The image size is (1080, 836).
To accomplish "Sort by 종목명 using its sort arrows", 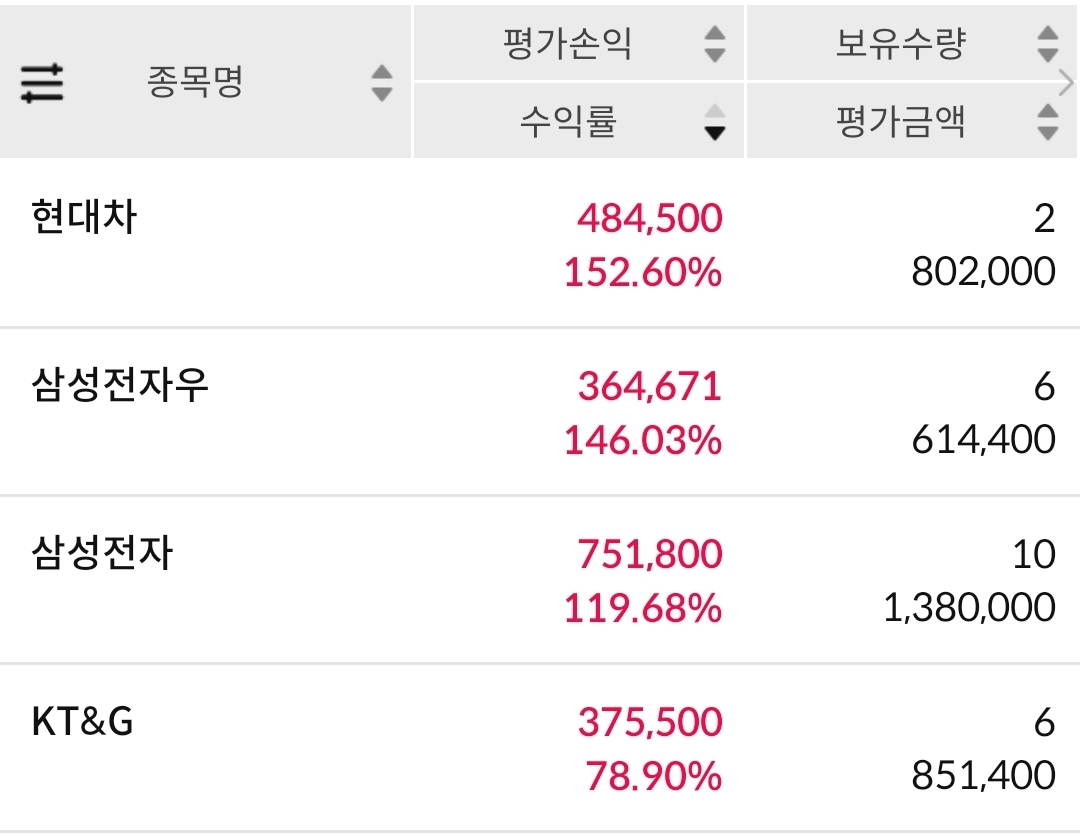I will tap(382, 83).
